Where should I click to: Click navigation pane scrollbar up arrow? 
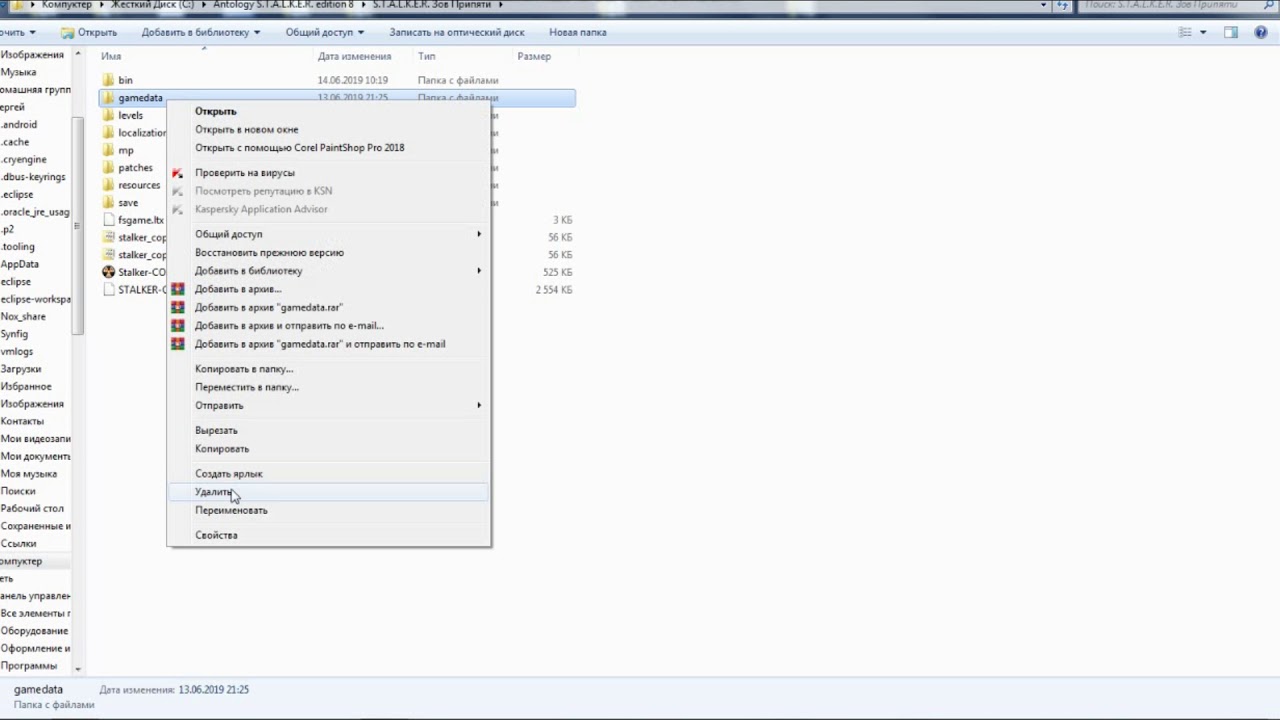pyautogui.click(x=78, y=54)
